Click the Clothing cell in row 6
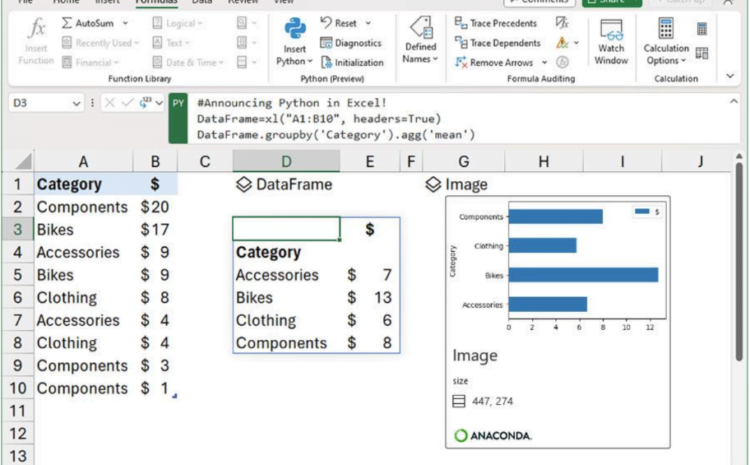The image size is (750, 465). click(83, 298)
